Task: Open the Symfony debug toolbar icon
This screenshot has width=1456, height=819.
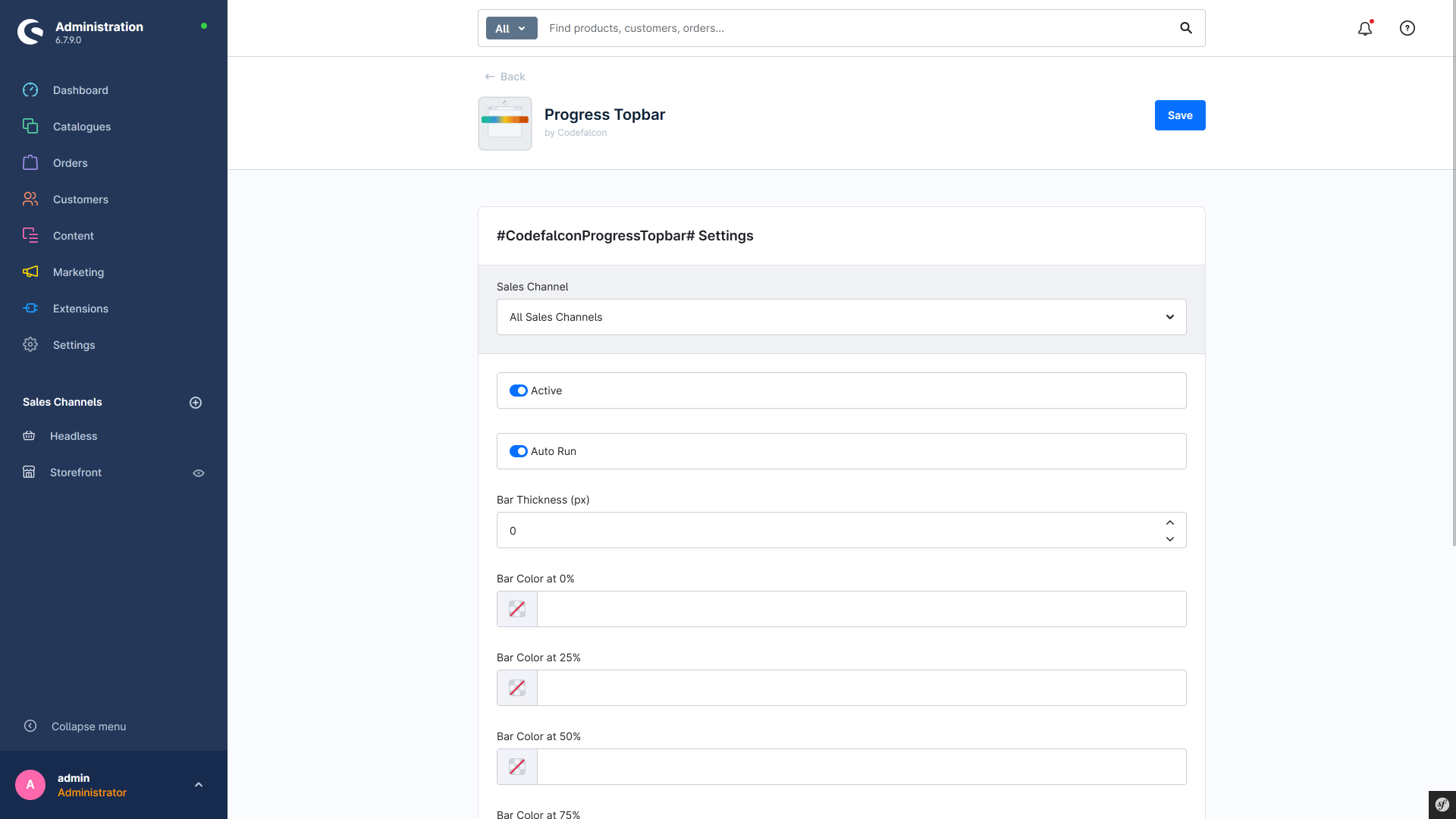Action: 1442,805
